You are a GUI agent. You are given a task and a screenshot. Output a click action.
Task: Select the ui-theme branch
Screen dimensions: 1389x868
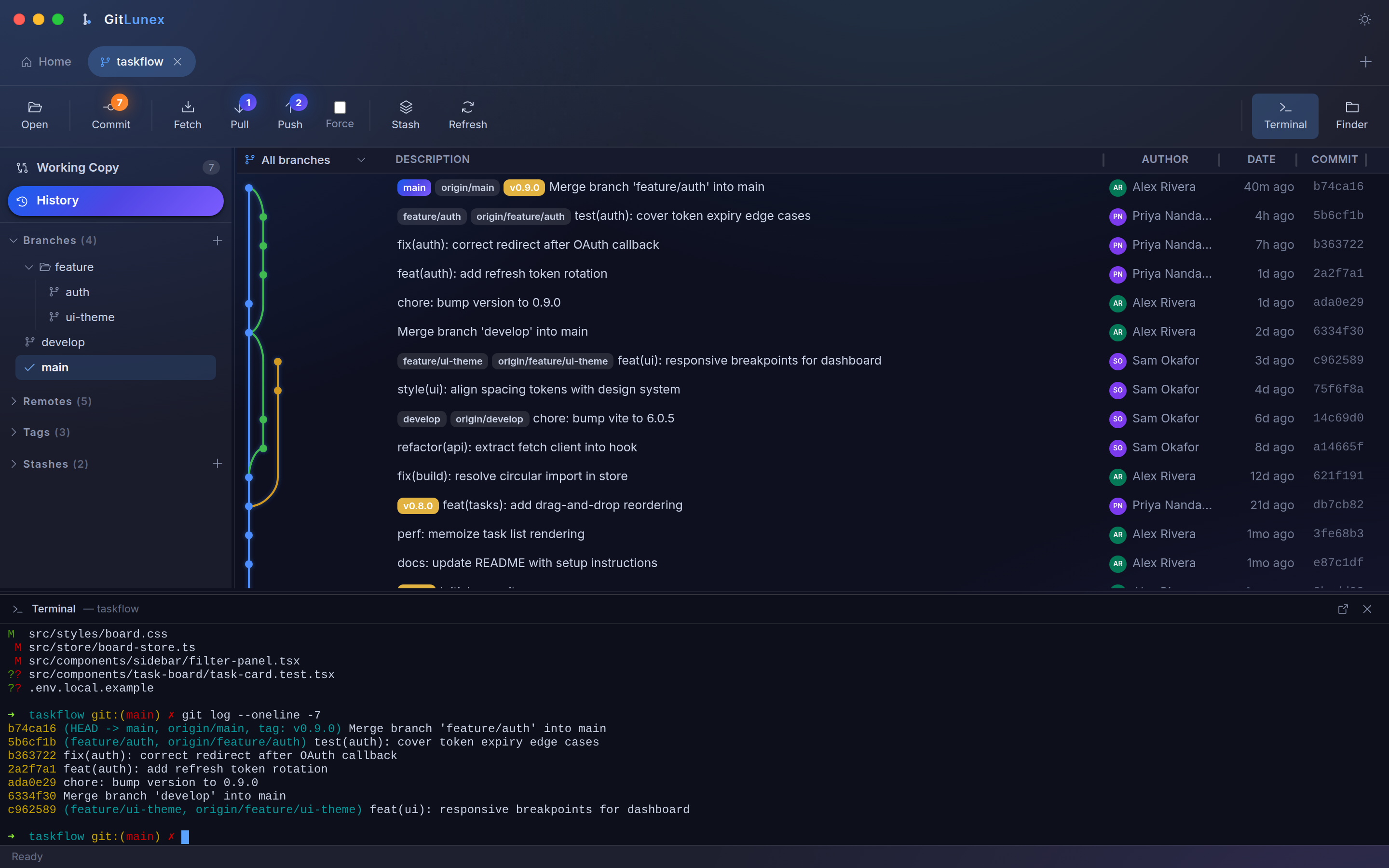tap(90, 317)
